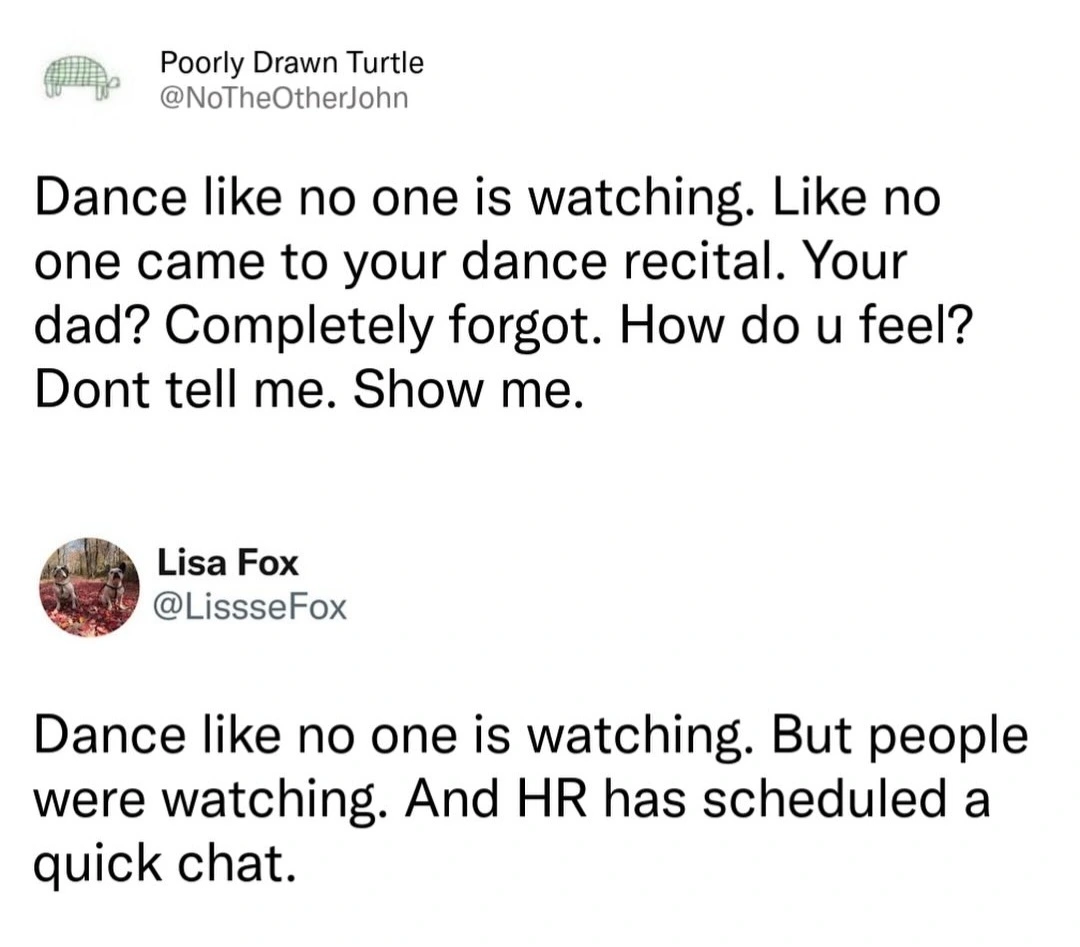Click the line 'Dance like no one is watching. Like no'
This screenshot has height=947, width=1080.
point(487,199)
